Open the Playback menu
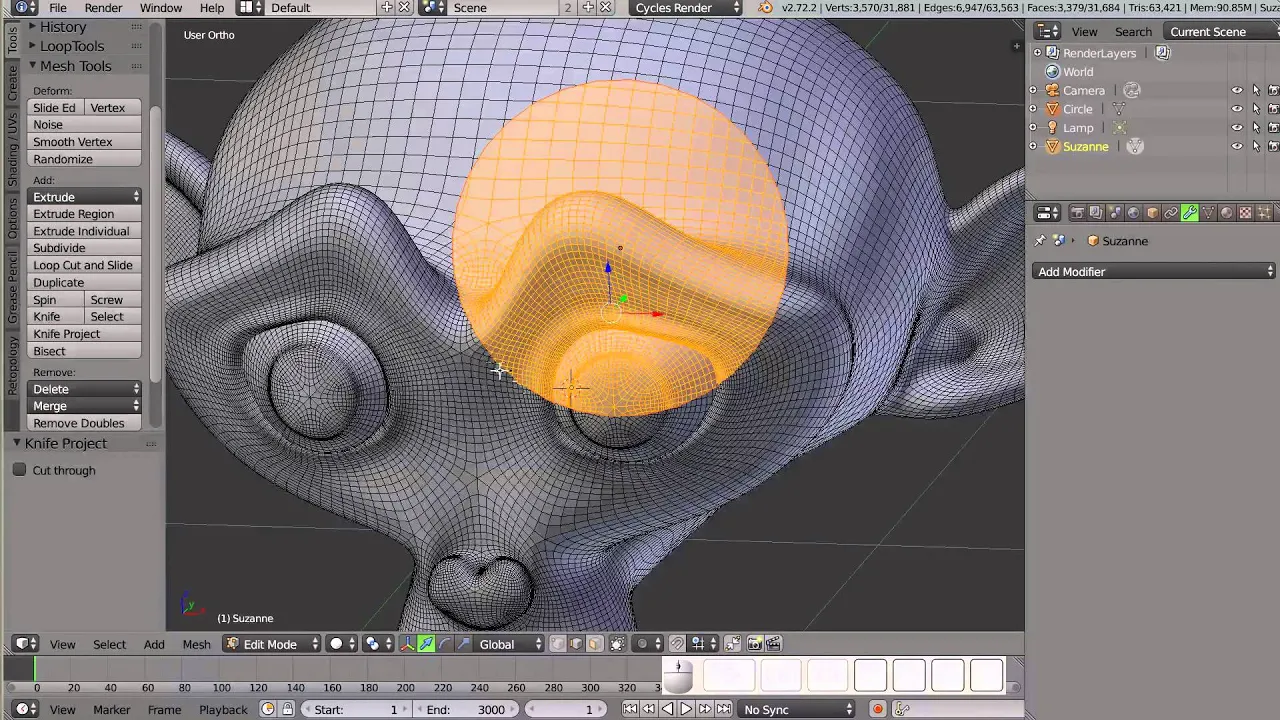Image resolution: width=1280 pixels, height=720 pixels. [223, 709]
